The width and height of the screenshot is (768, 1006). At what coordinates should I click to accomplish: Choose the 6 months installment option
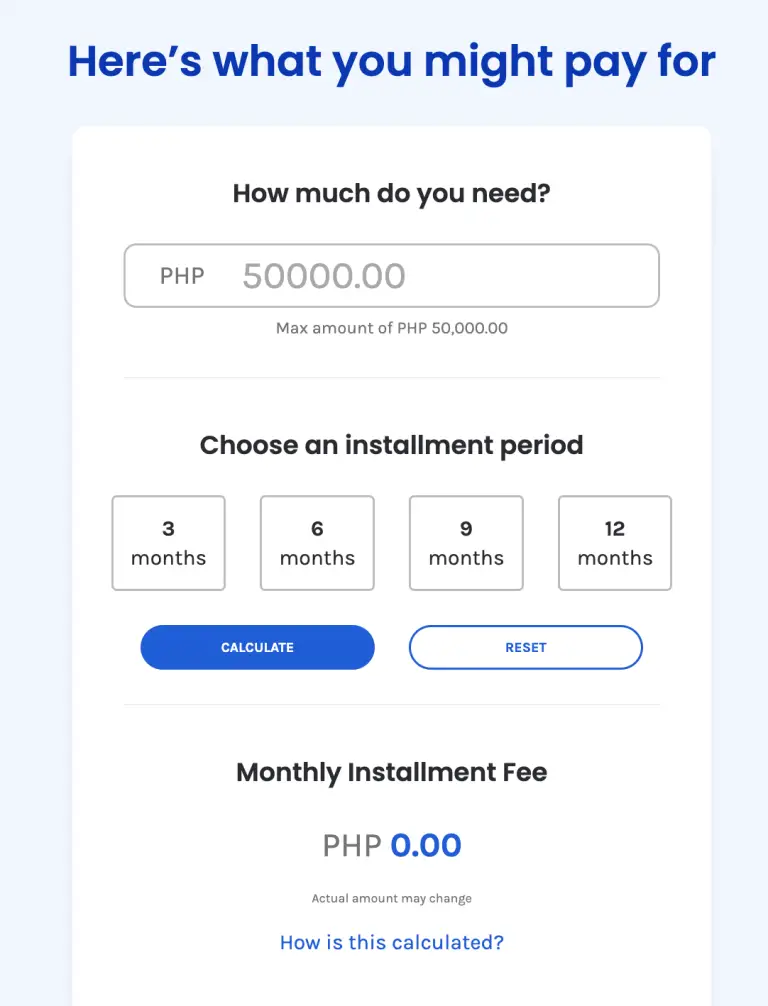click(317, 543)
